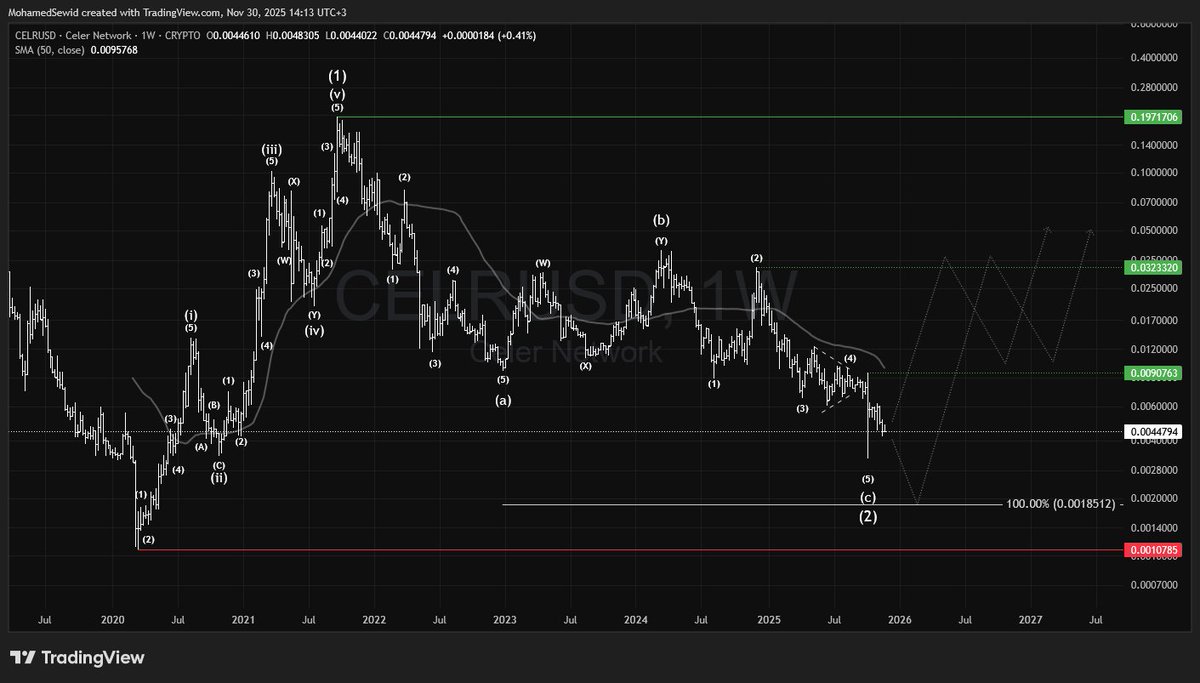Click the 0.0007000 price axis tick
The image size is (1200, 683).
[x=1156, y=584]
